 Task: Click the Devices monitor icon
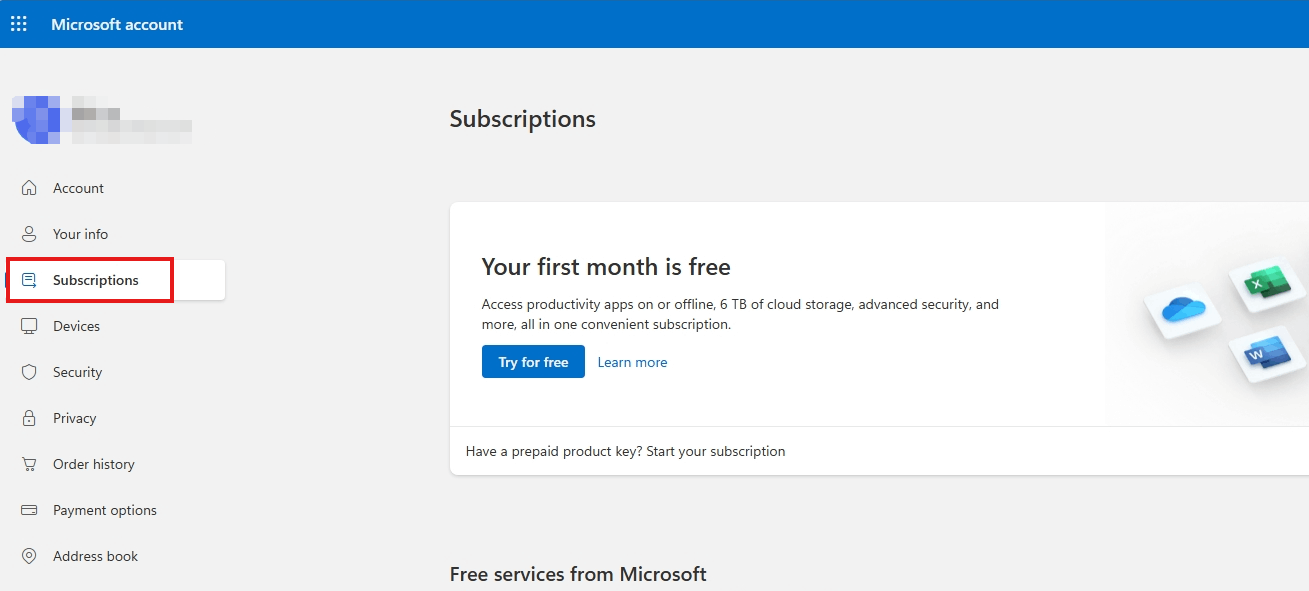(x=29, y=326)
